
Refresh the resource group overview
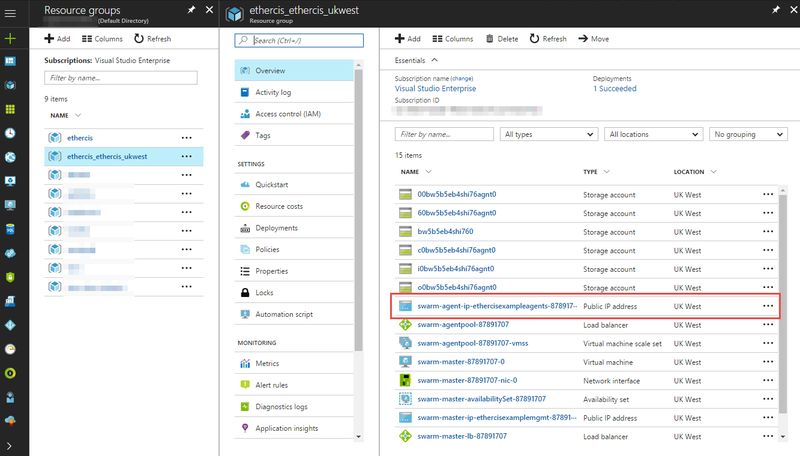[548, 39]
